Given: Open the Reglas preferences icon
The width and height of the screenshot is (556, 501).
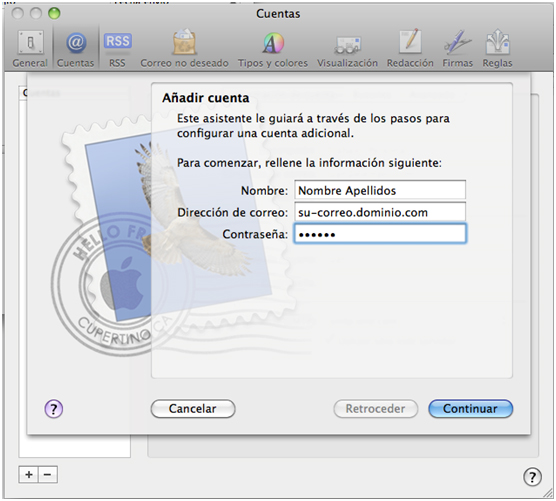Looking at the screenshot, I should point(497,49).
